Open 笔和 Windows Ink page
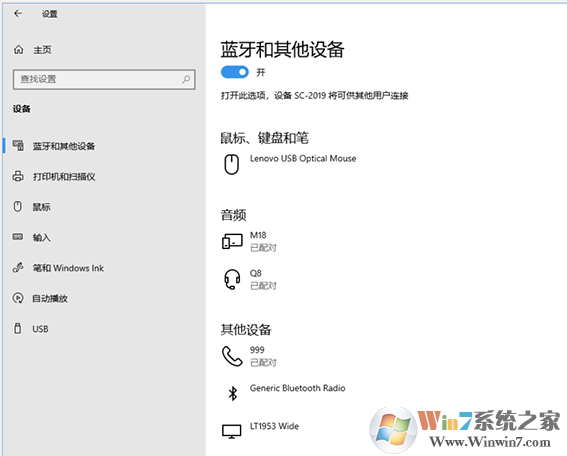 pyautogui.click(x=68, y=268)
